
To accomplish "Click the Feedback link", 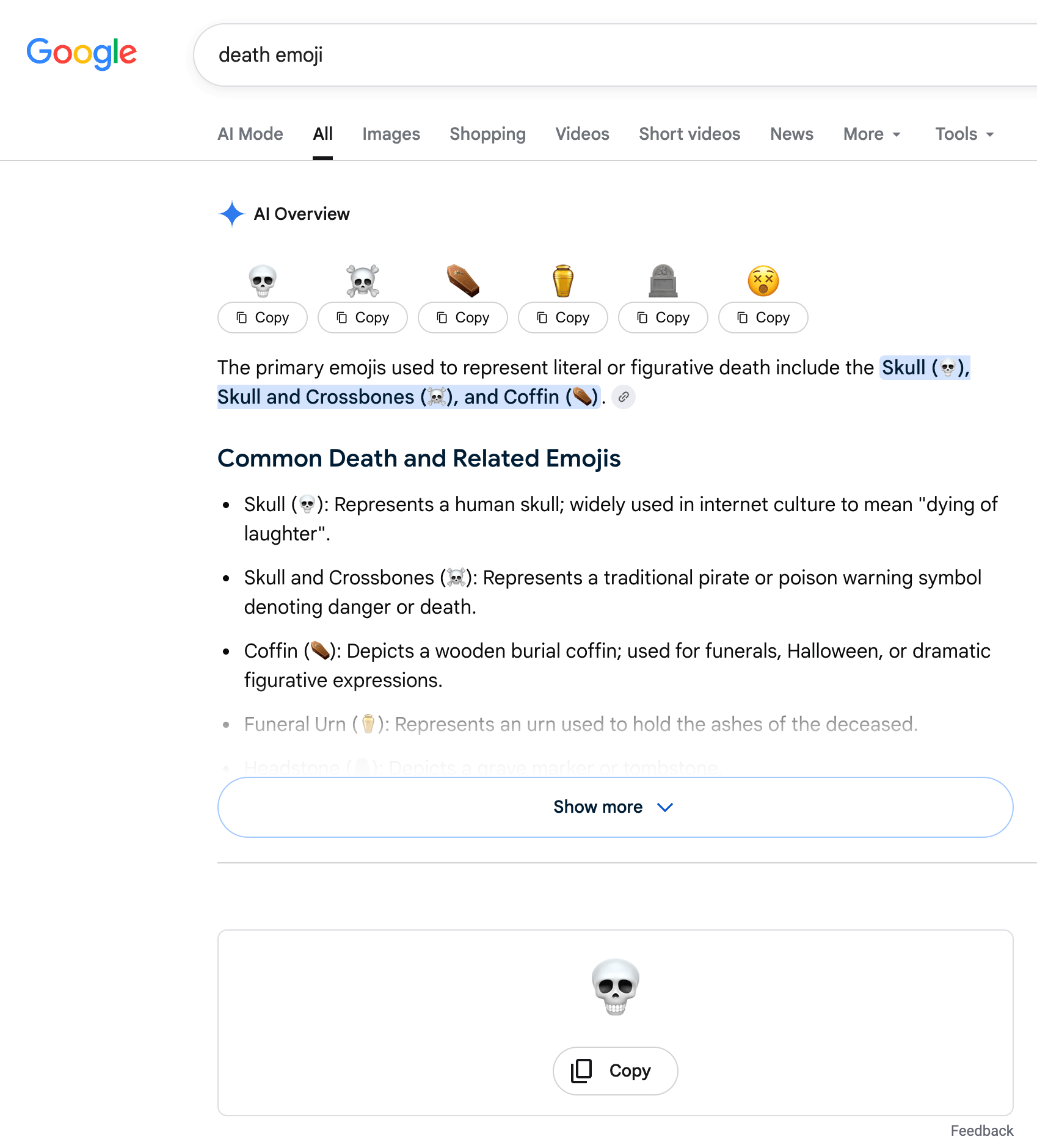I will (981, 1130).
